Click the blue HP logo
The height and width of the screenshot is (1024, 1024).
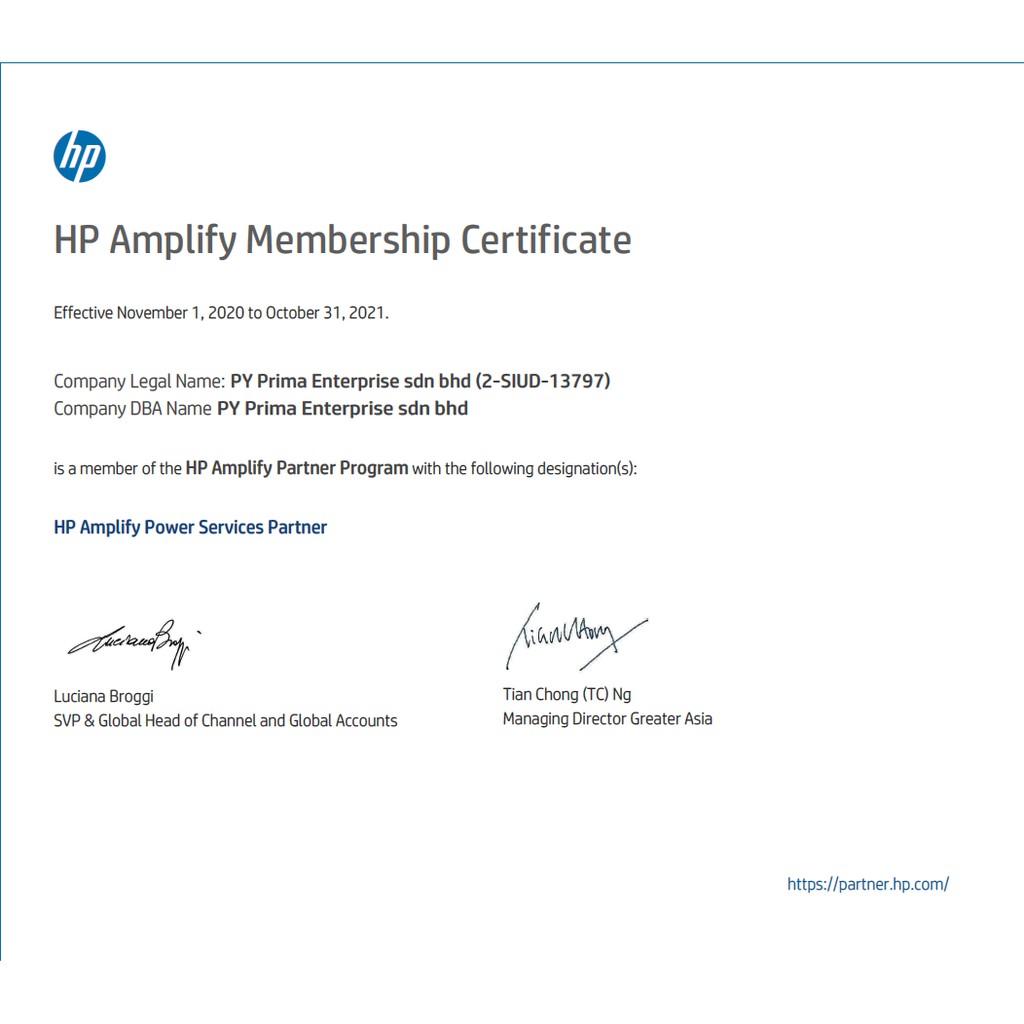click(79, 157)
